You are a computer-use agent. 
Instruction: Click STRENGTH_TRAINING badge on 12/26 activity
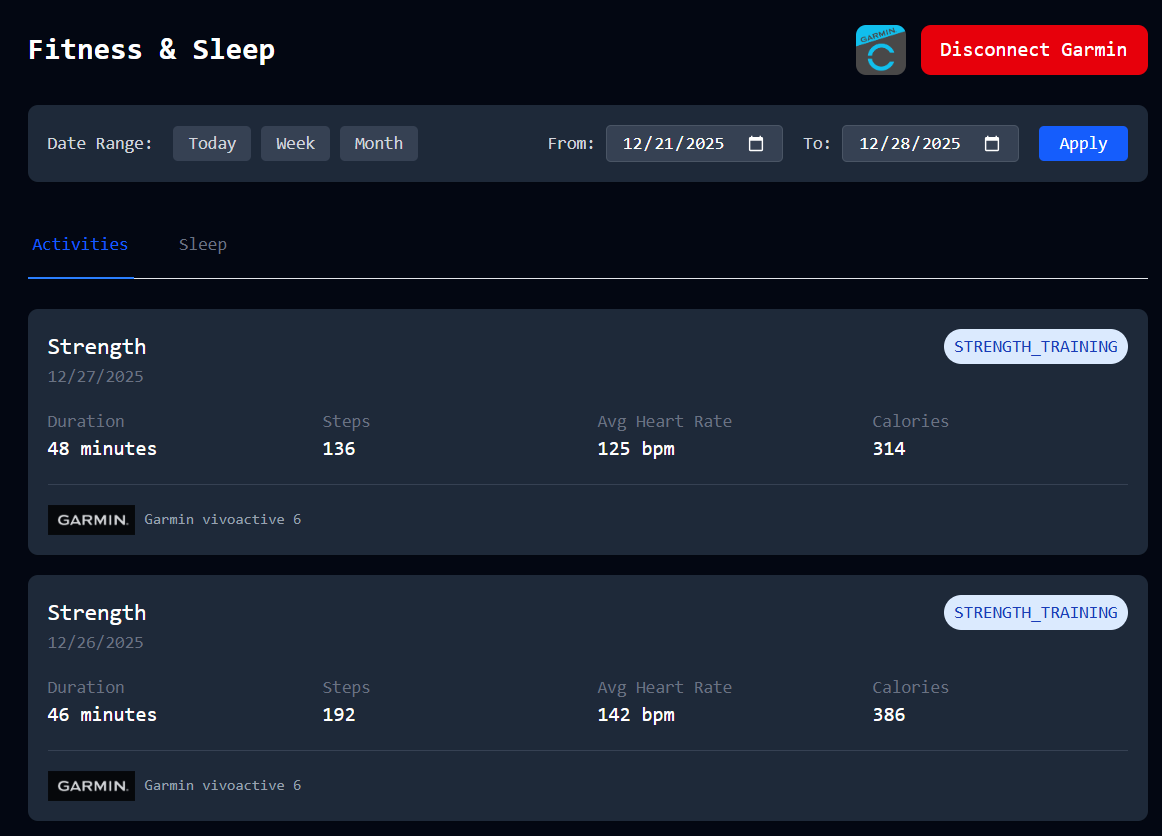[x=1035, y=613]
